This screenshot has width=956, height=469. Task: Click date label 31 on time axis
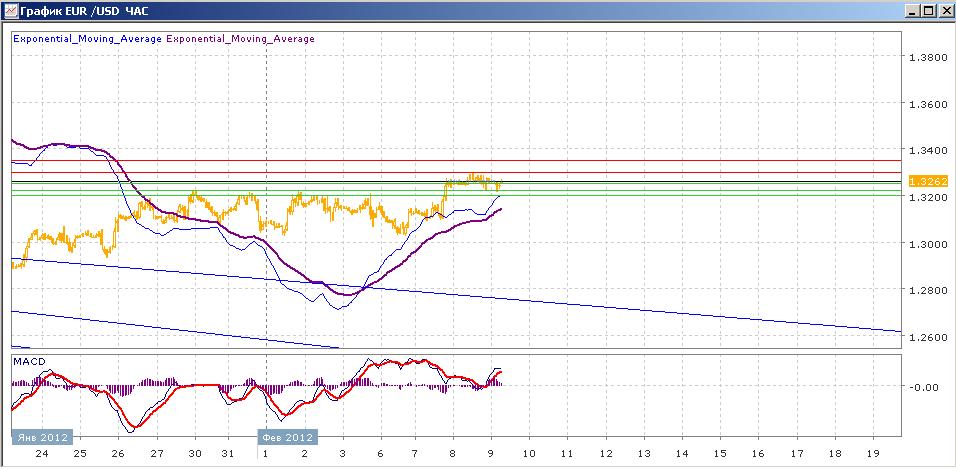(x=227, y=454)
